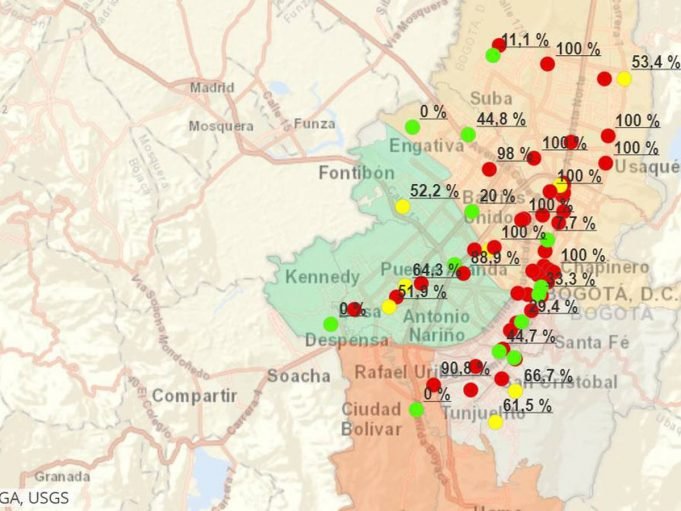The height and width of the screenshot is (511, 681).
Task: Click the Kennedy district name
Action: [321, 276]
